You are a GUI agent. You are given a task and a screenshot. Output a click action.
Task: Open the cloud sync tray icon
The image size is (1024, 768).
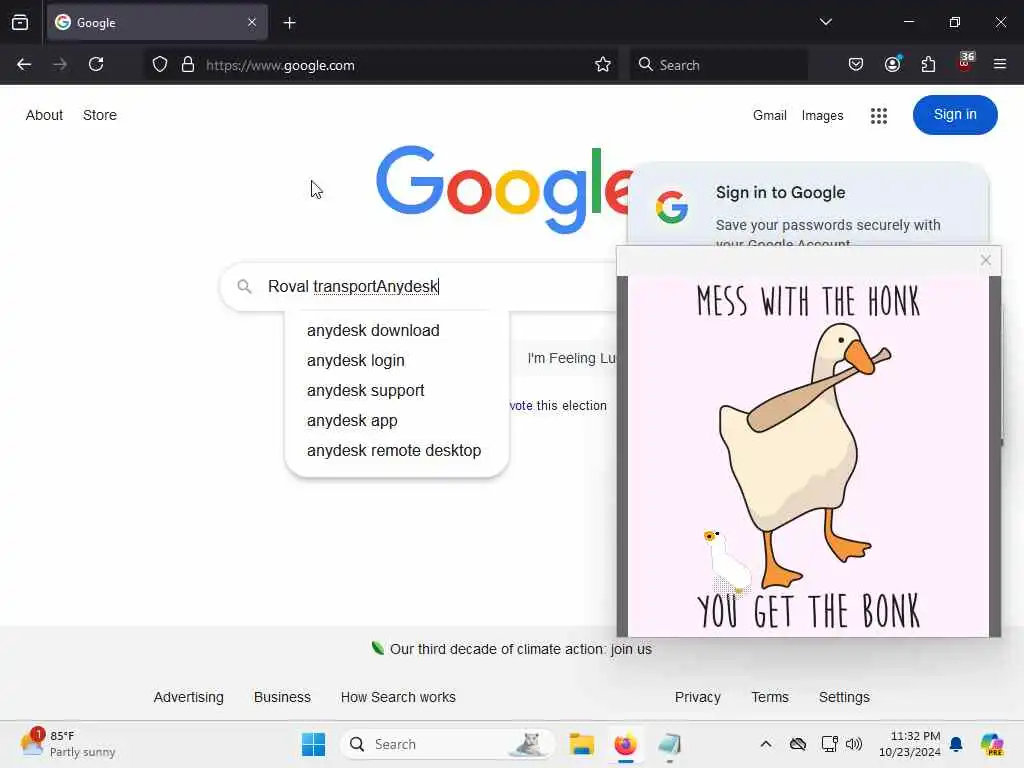point(797,744)
